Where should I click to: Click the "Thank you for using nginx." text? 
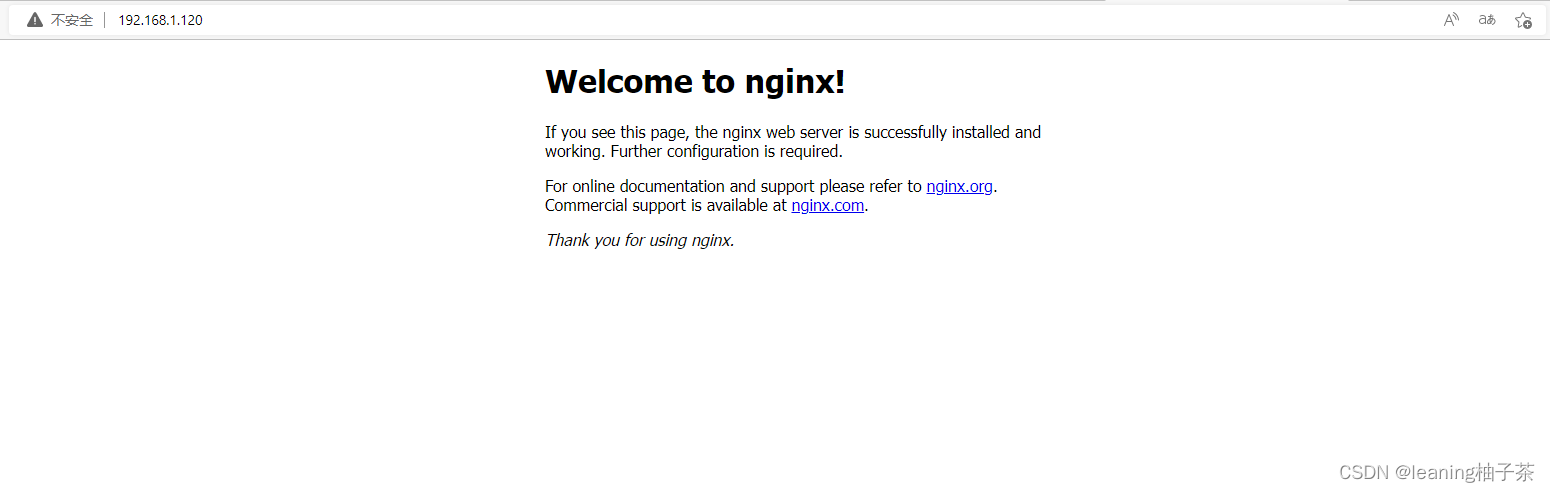[640, 240]
